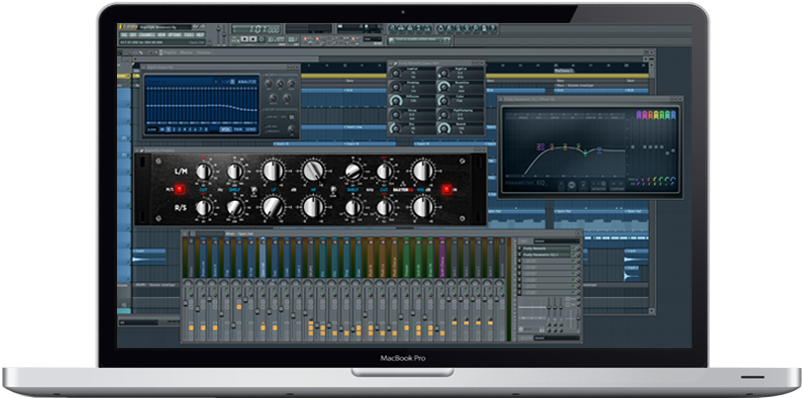Screen dimensions: 803x398
Task: Arm the transport record button
Action: click(261, 39)
